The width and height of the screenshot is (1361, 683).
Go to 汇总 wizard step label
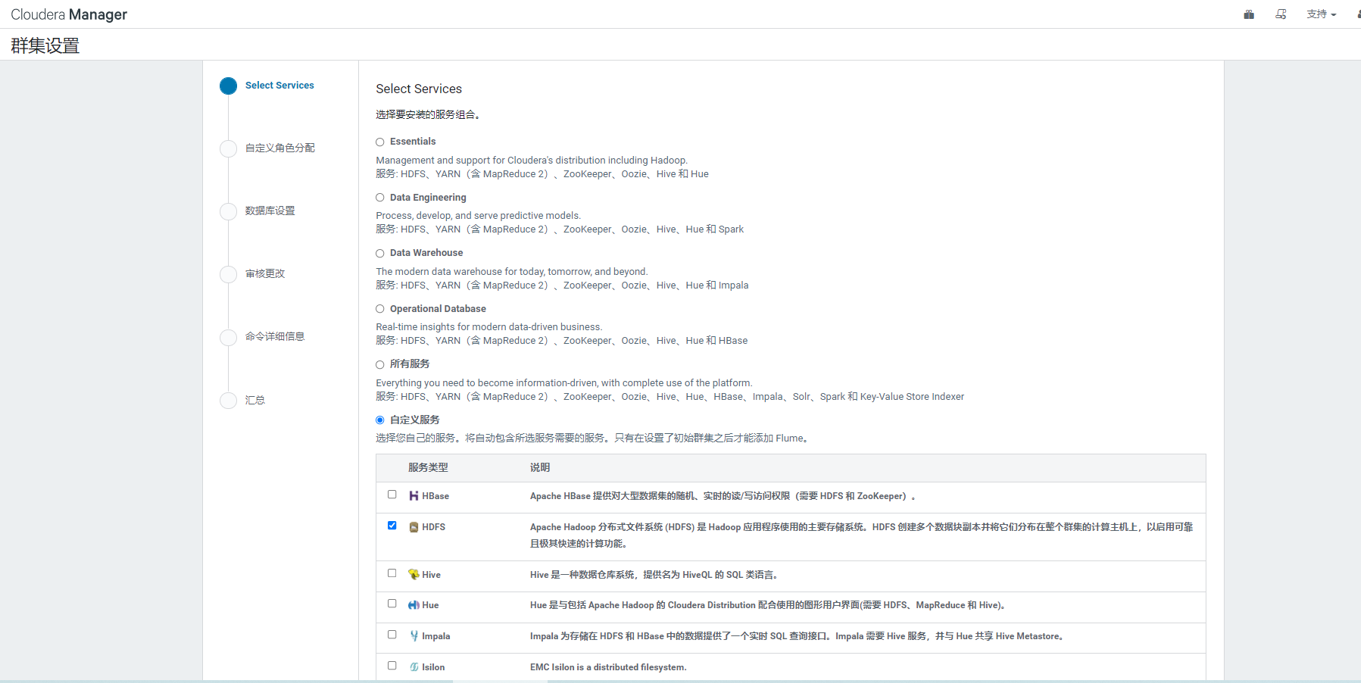pyautogui.click(x=255, y=400)
